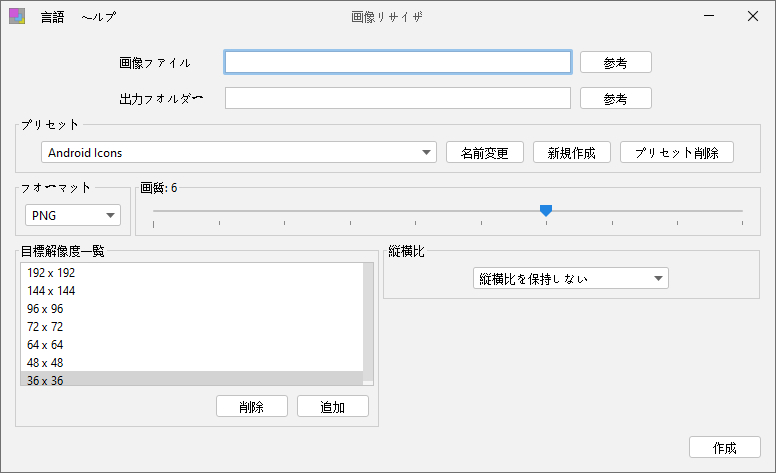The image size is (776, 473).
Task: Select the 96 x 96 resolution entry
Action: click(x=192, y=309)
